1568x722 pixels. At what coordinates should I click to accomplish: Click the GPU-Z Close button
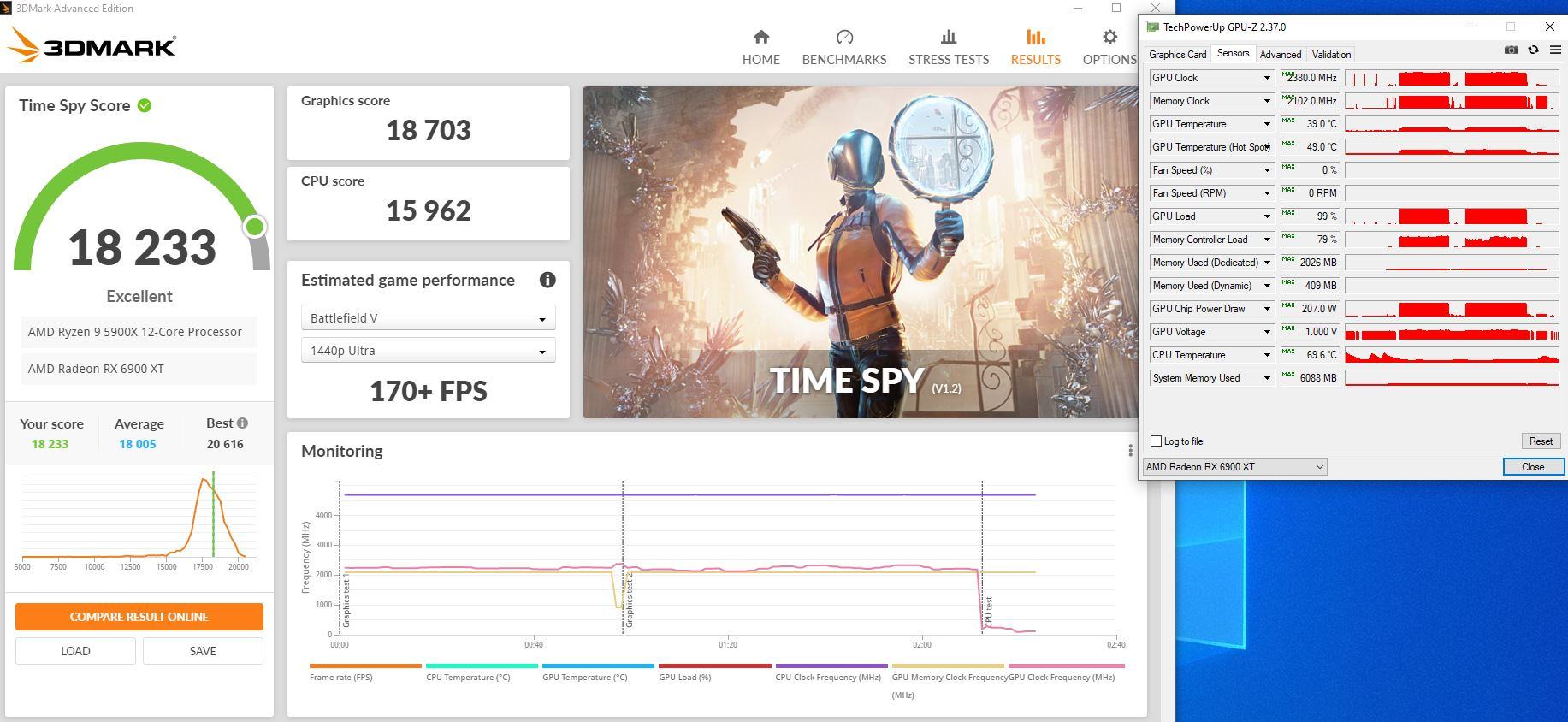coord(1533,466)
